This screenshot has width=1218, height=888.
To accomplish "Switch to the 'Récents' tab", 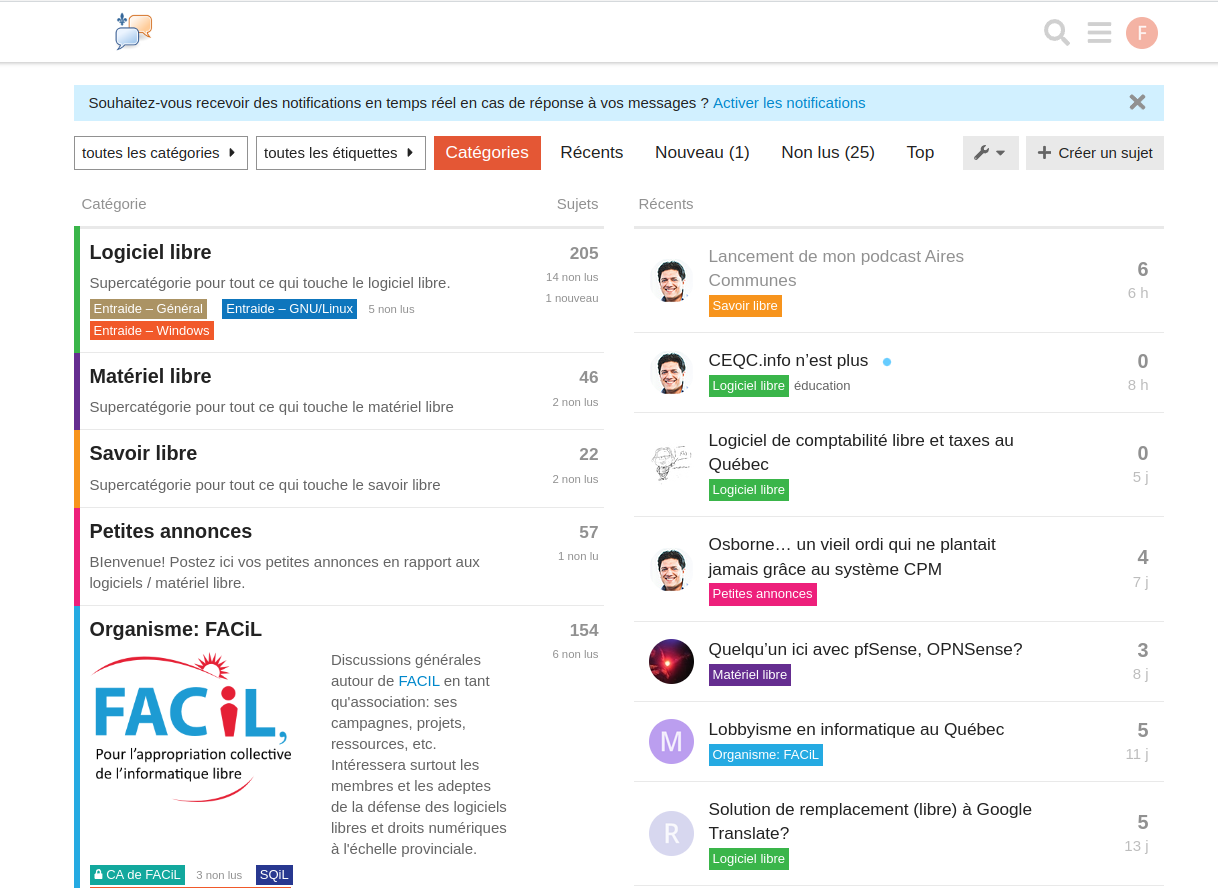I will 592,153.
